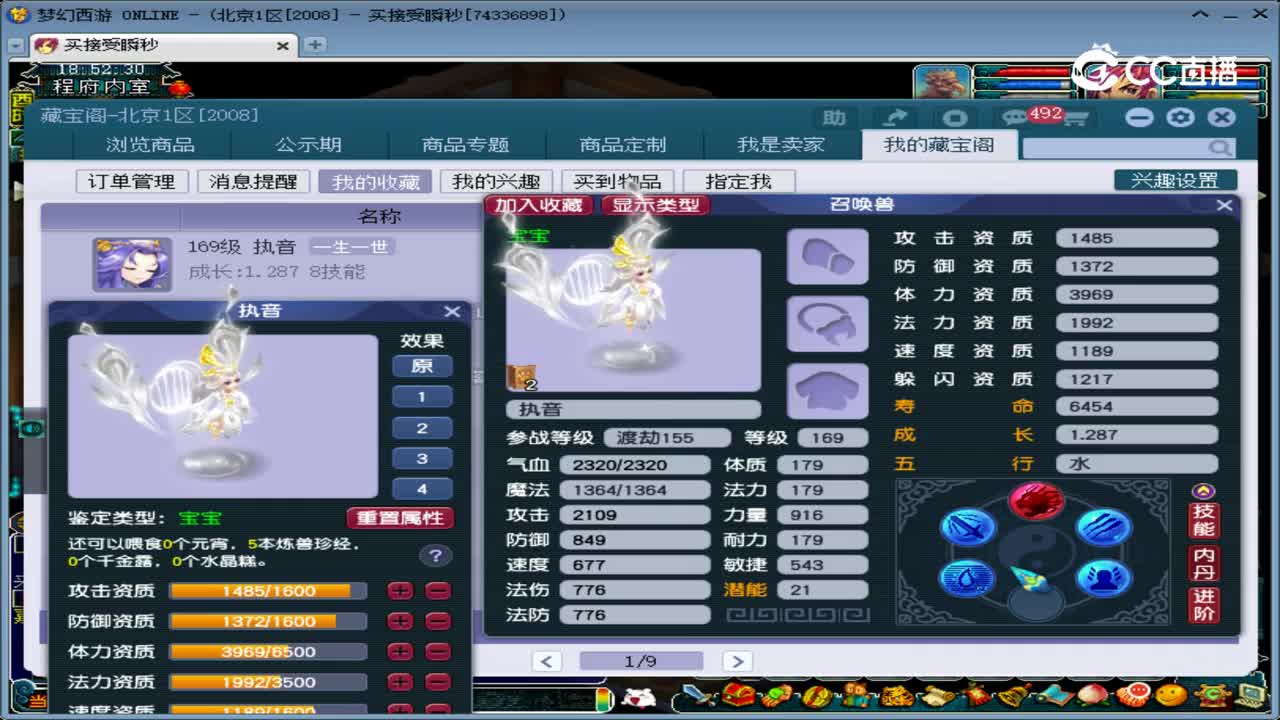This screenshot has width=1280, height=720.
Task: Select the lower-left water drop skill icon
Action: click(968, 578)
